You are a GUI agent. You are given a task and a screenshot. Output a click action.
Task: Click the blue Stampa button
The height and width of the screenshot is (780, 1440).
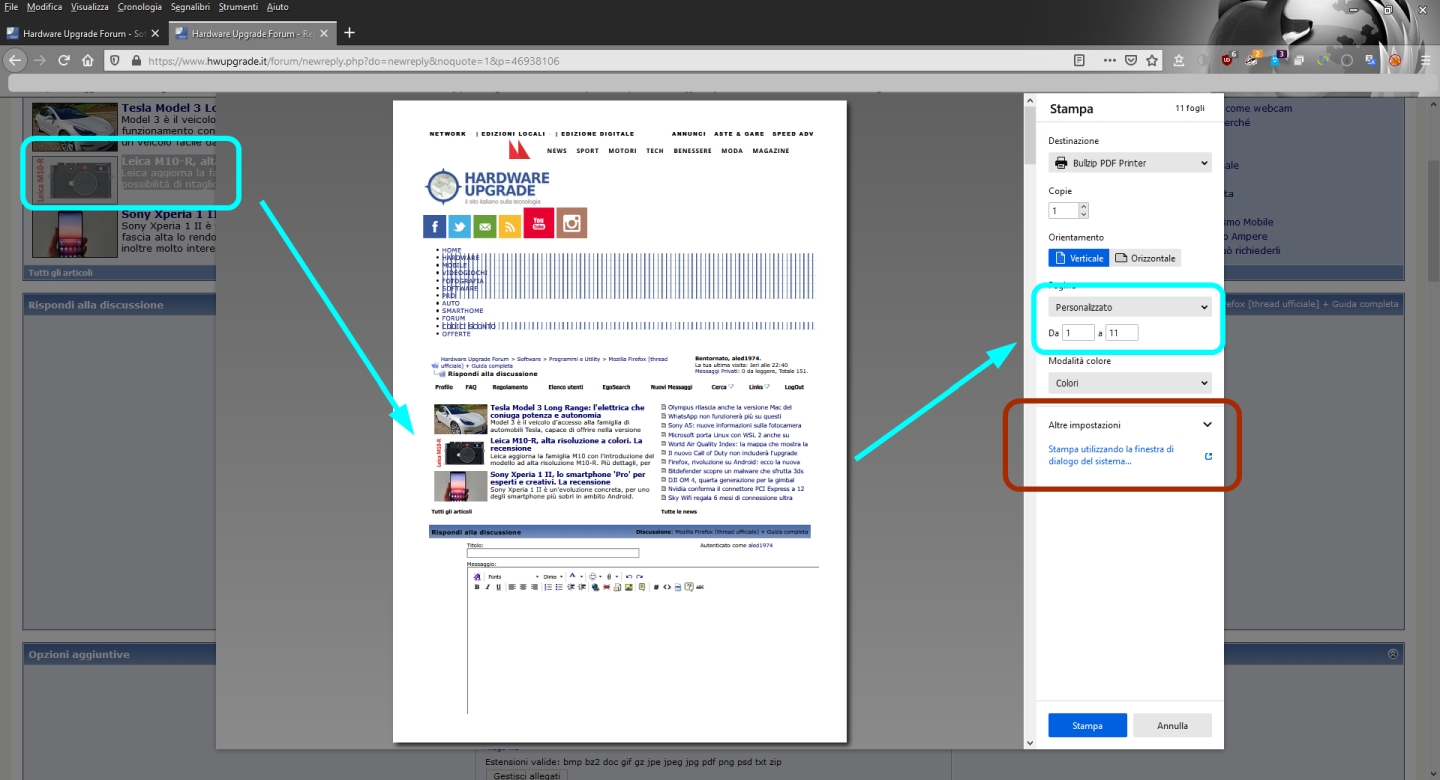click(1088, 726)
